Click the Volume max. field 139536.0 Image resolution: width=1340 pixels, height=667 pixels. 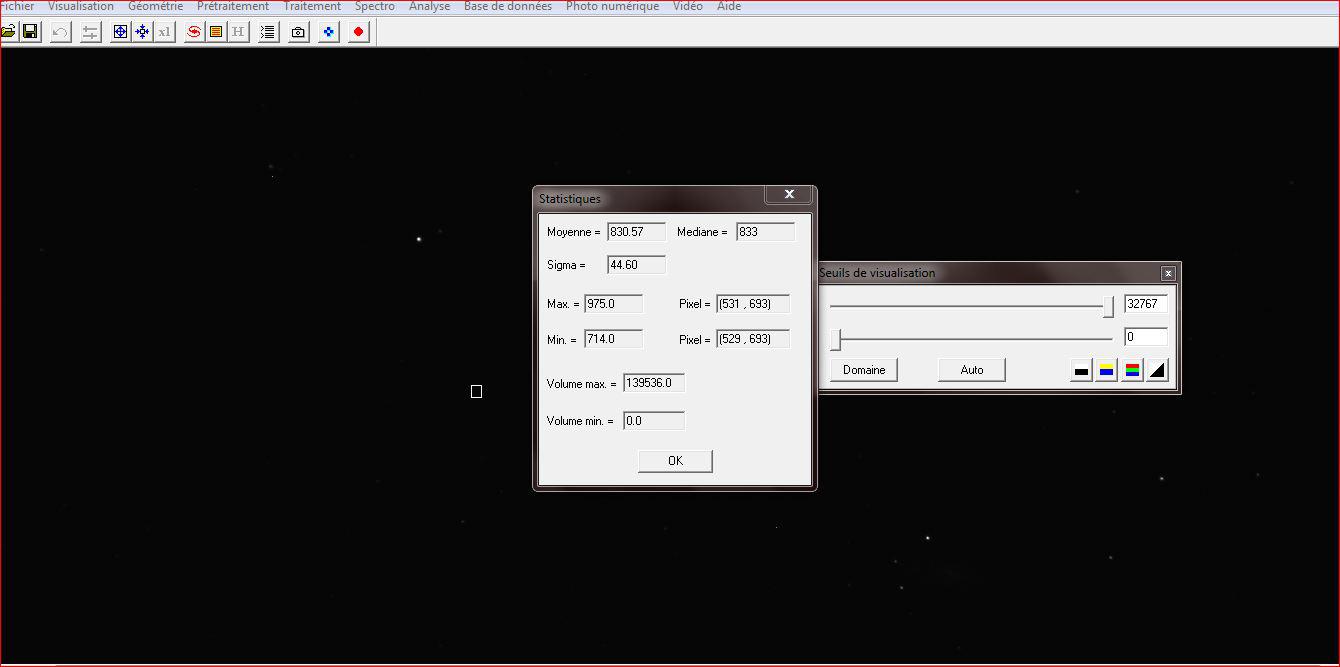point(654,383)
